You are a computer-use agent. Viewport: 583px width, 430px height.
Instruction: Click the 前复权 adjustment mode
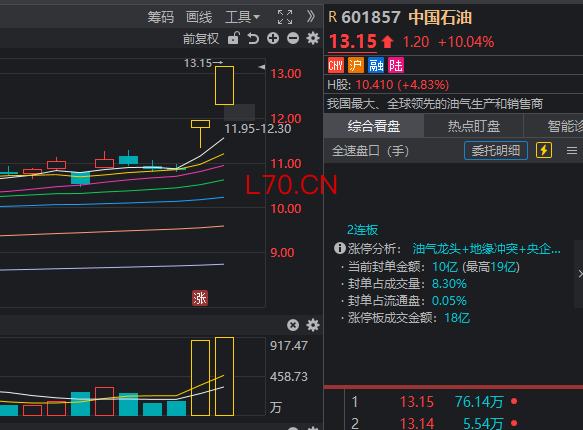pos(201,39)
